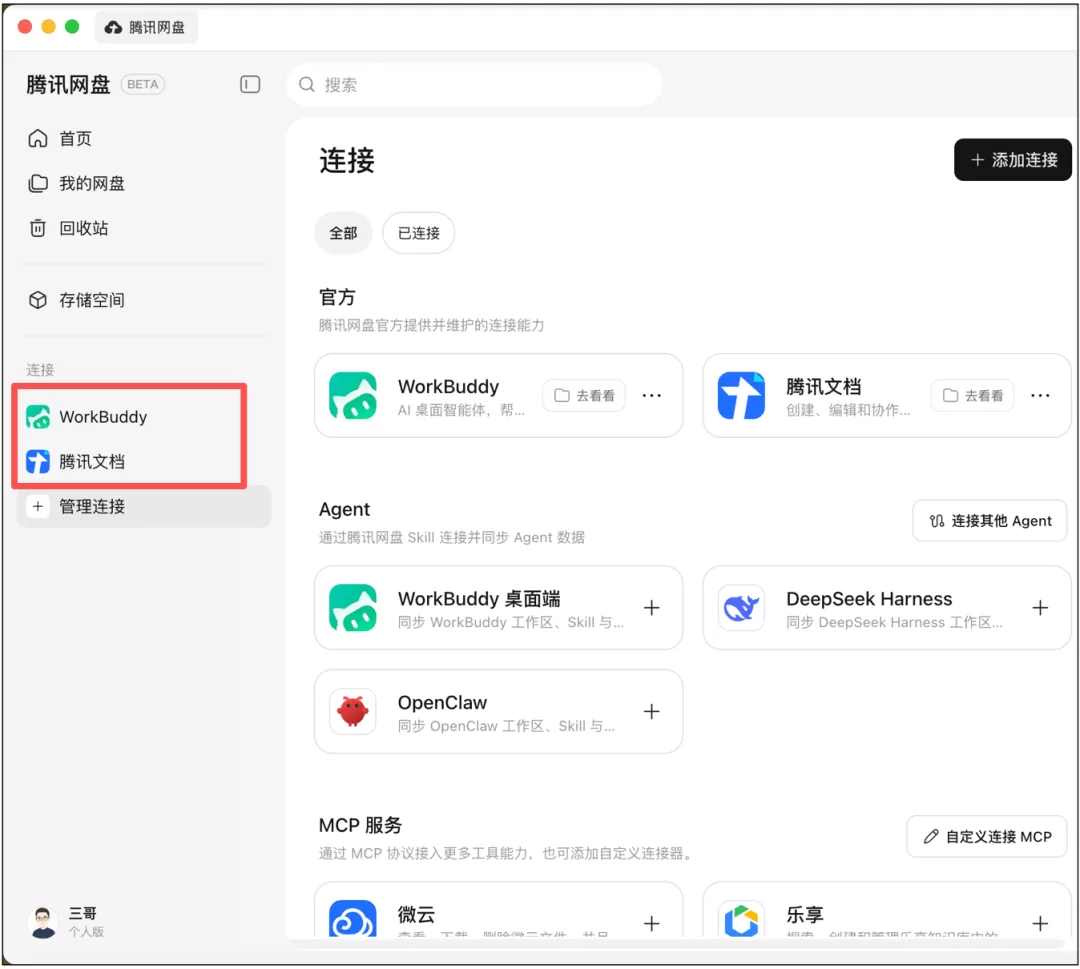Click the 乐享 card icon
This screenshot has height=969, width=1080.
coord(741,918)
